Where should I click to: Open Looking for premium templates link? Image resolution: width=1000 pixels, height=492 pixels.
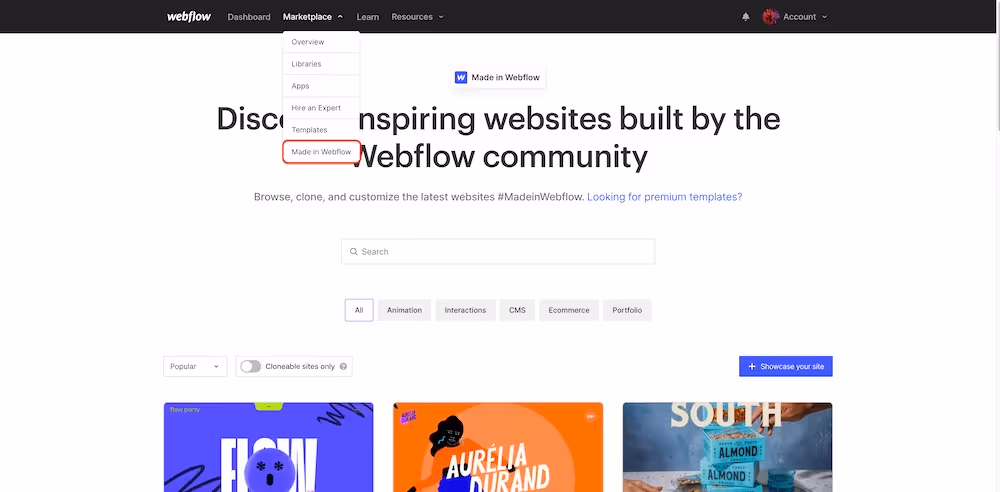[665, 197]
